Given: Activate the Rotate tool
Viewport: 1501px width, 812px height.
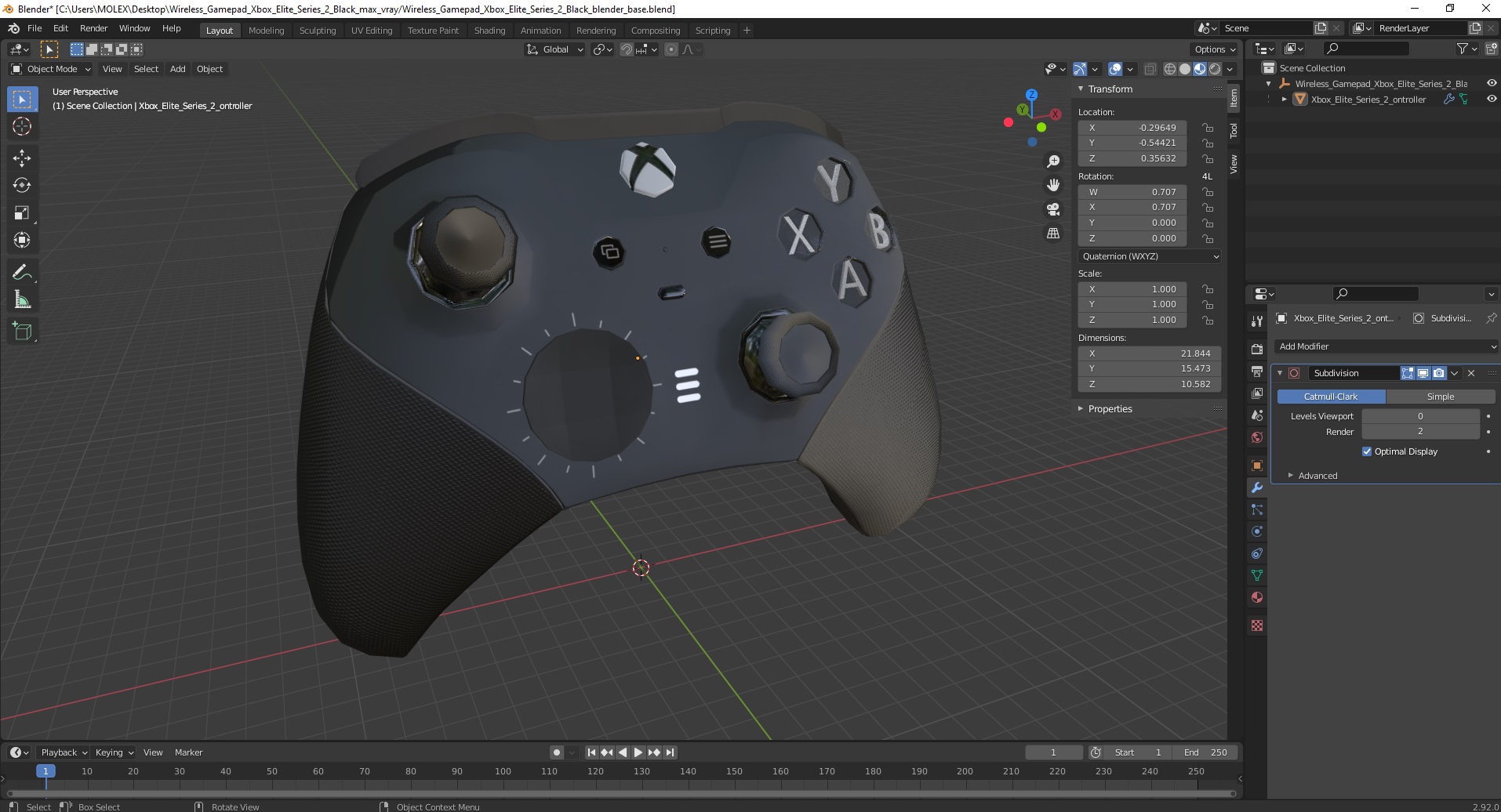Looking at the screenshot, I should (x=22, y=185).
